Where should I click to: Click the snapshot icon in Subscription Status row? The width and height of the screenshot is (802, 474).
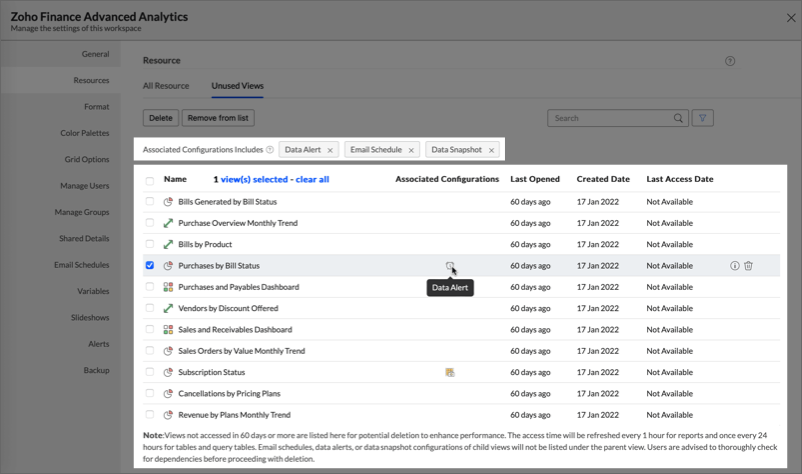(450, 372)
